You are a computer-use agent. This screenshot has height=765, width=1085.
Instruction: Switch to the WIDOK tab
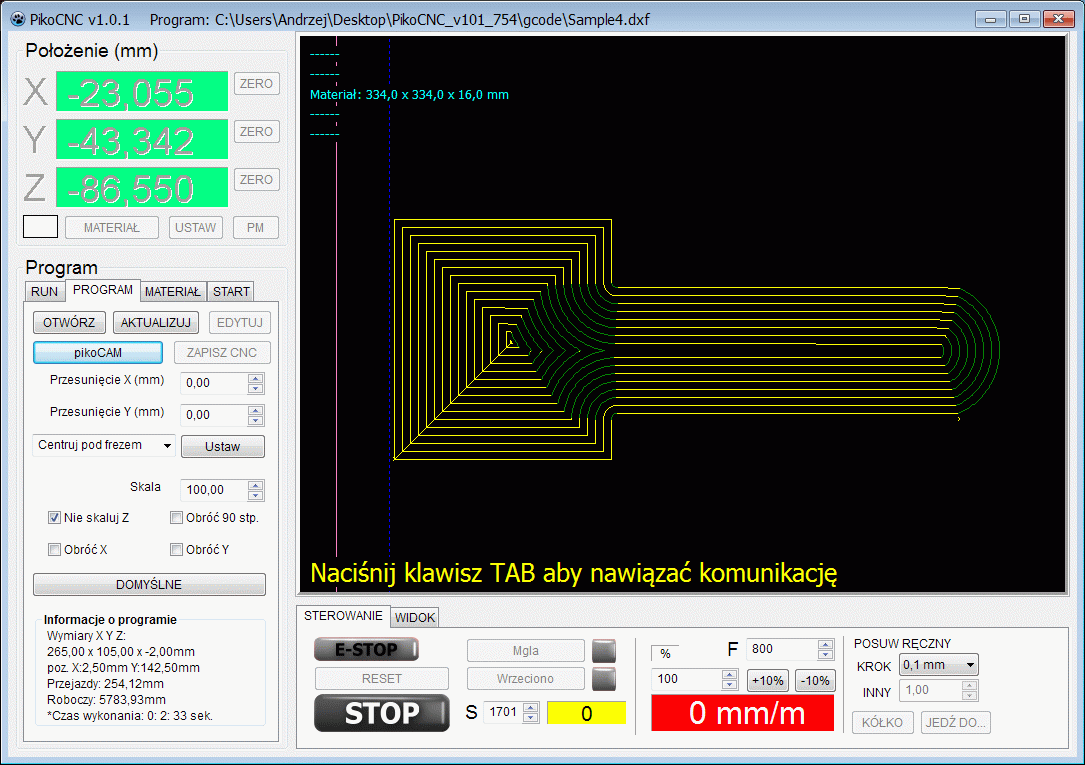click(x=414, y=617)
